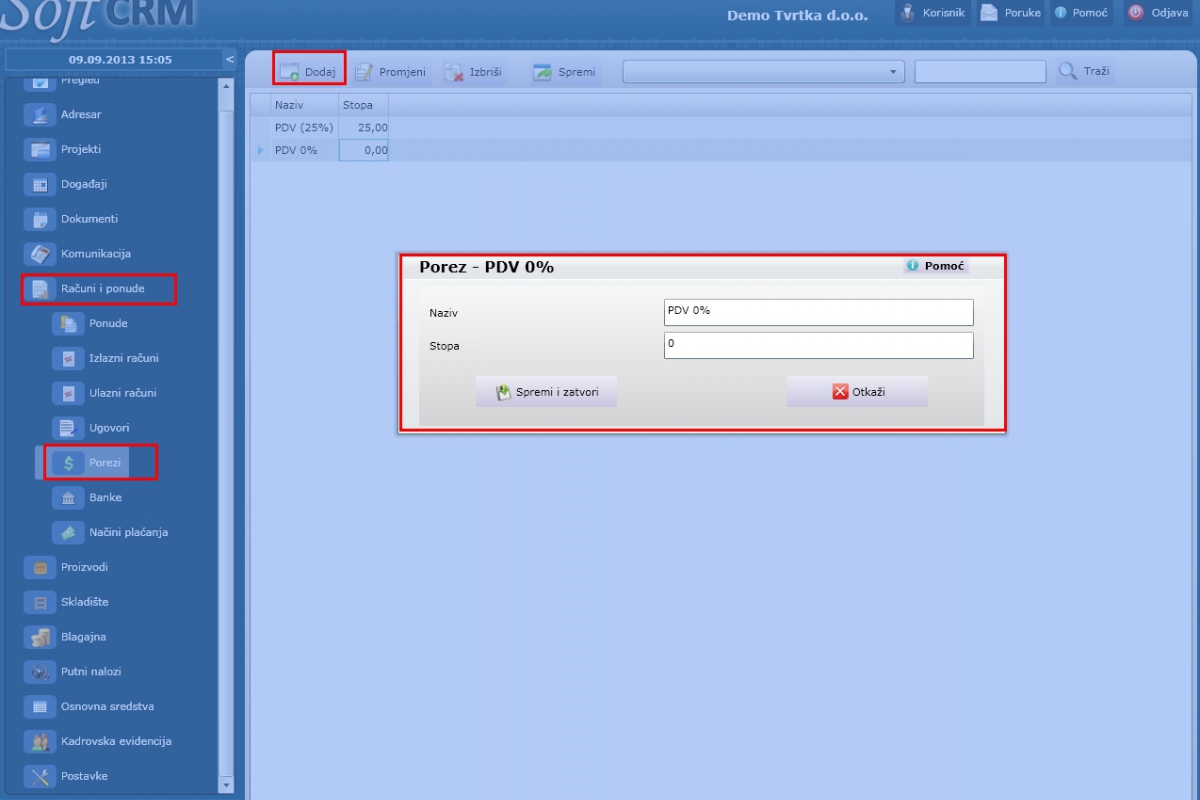This screenshot has width=1200, height=800.
Task: Open the Putni nalozi icon
Action: pos(40,672)
